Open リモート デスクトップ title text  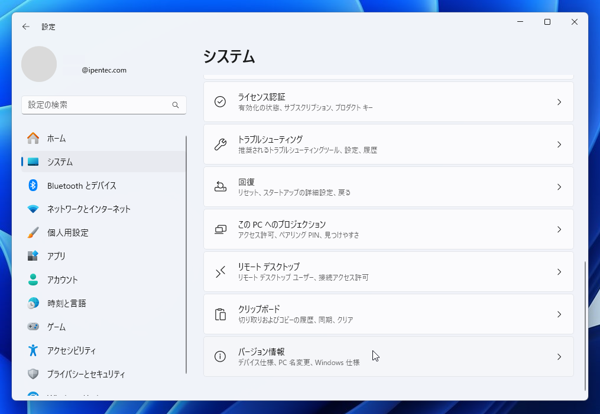pos(269,267)
